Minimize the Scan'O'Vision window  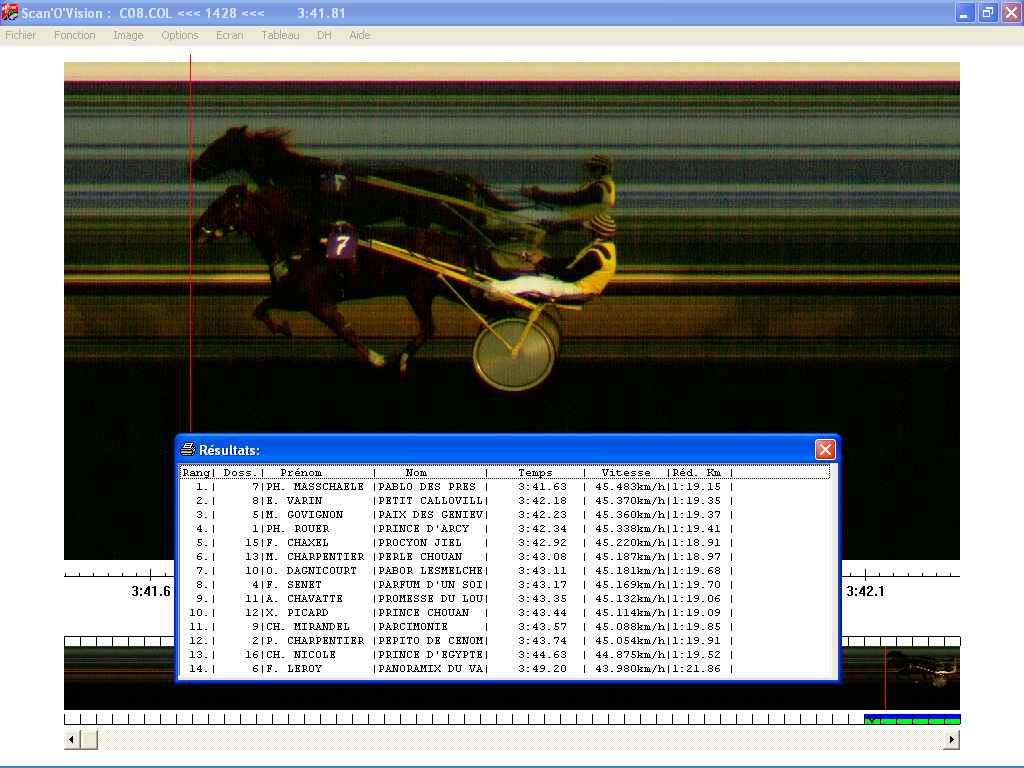[964, 12]
